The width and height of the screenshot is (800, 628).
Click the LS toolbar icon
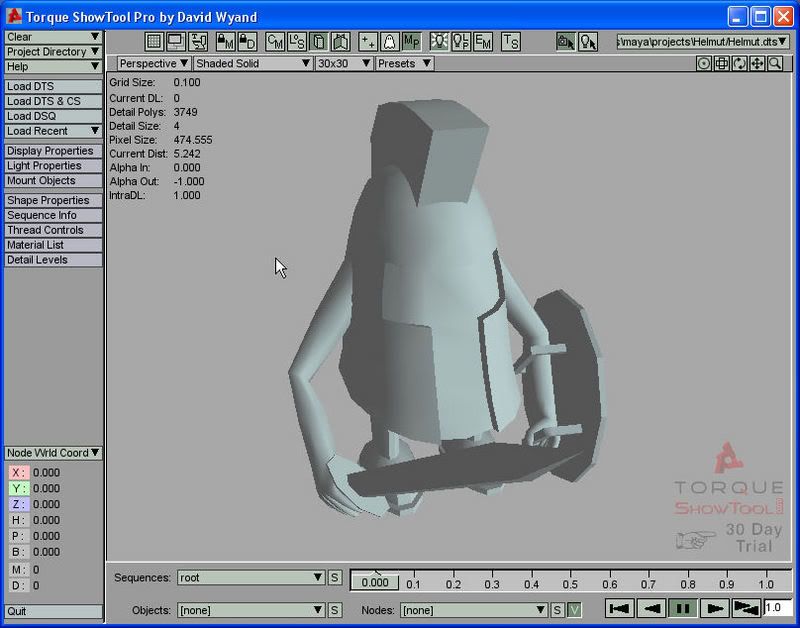click(297, 42)
